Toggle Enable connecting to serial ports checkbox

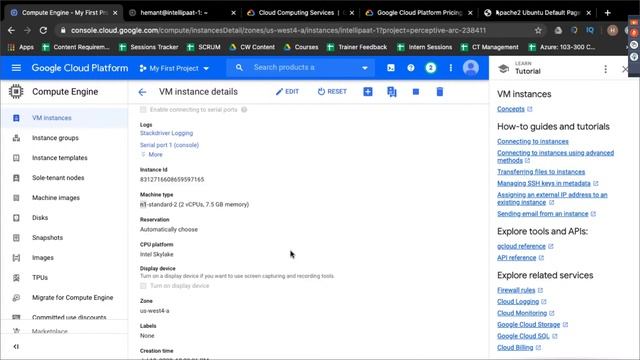coord(143,109)
